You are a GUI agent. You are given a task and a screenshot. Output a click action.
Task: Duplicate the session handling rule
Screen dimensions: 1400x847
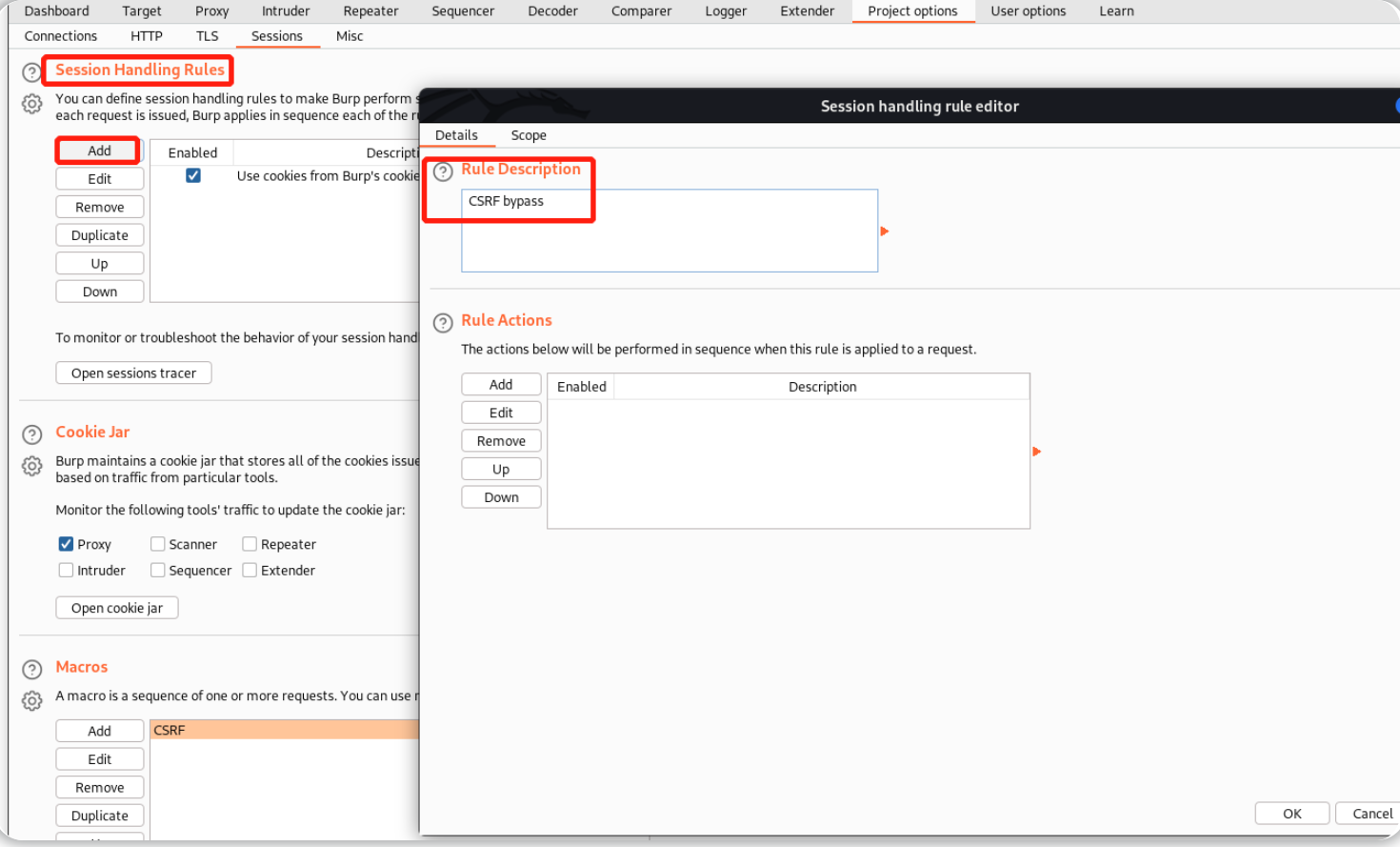[100, 235]
